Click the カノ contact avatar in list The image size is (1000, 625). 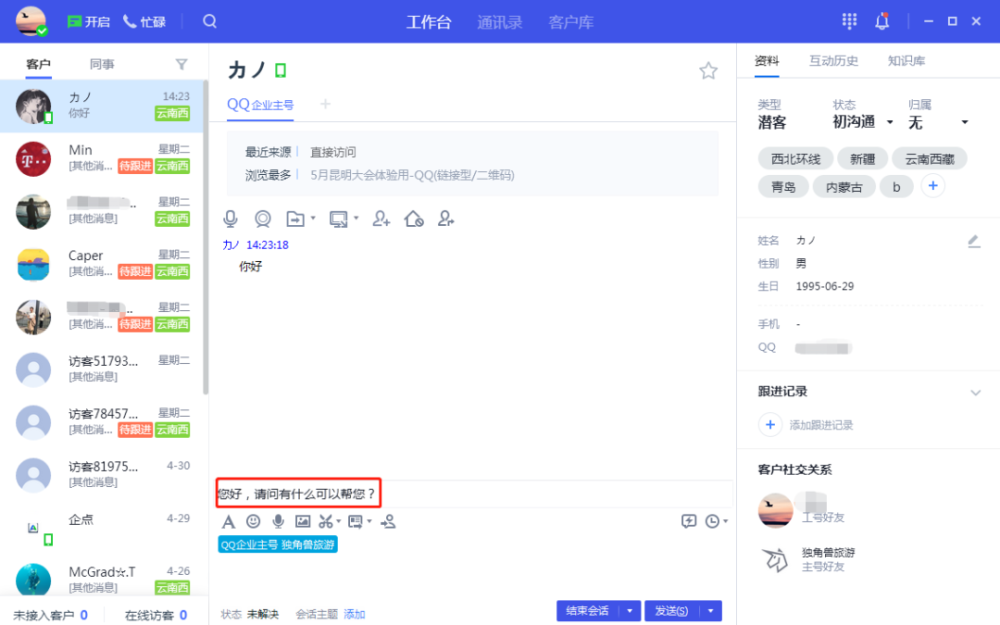[33, 106]
